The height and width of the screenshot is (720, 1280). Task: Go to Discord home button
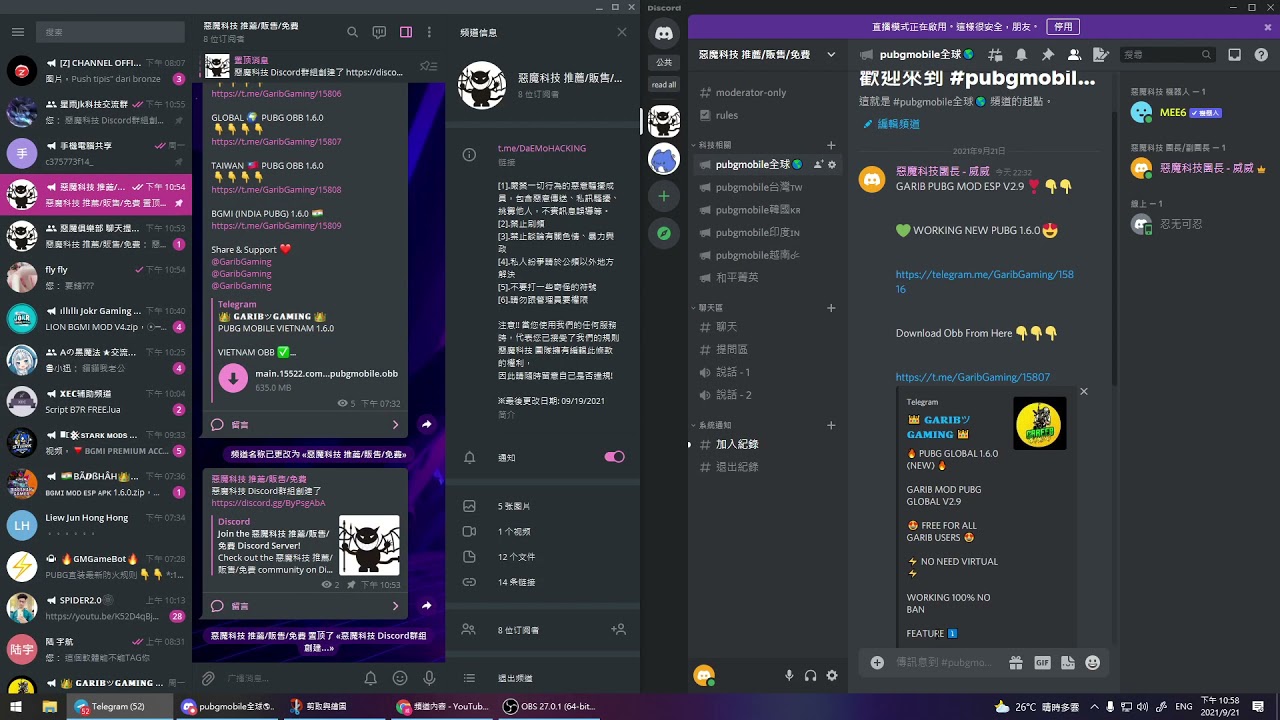click(664, 33)
